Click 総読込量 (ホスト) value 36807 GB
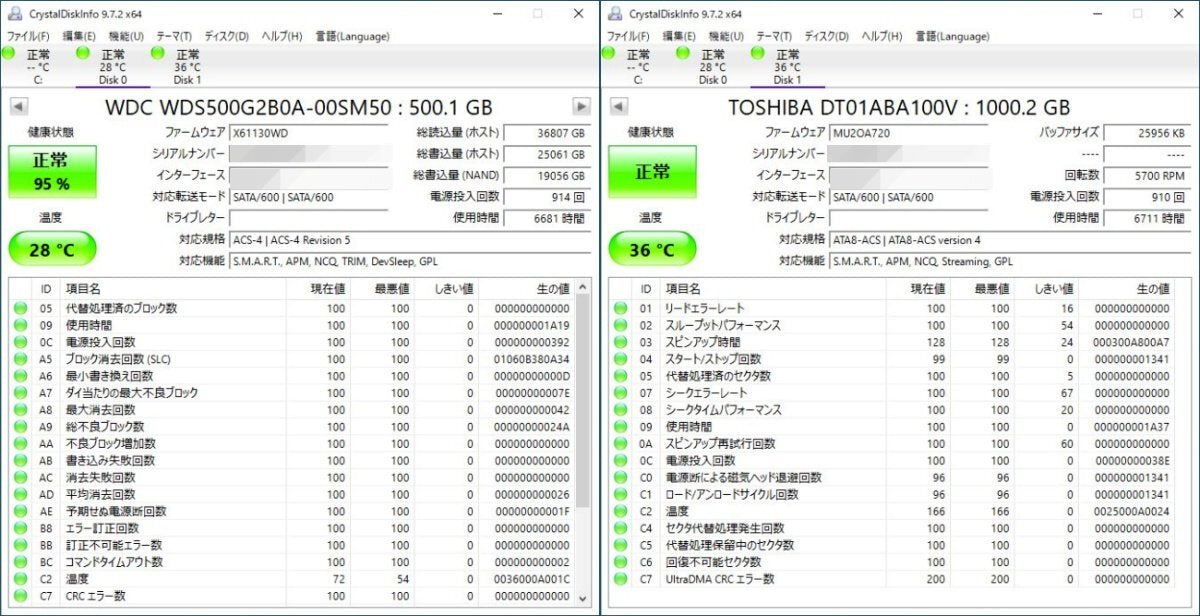The width and height of the screenshot is (1200, 616). point(546,132)
